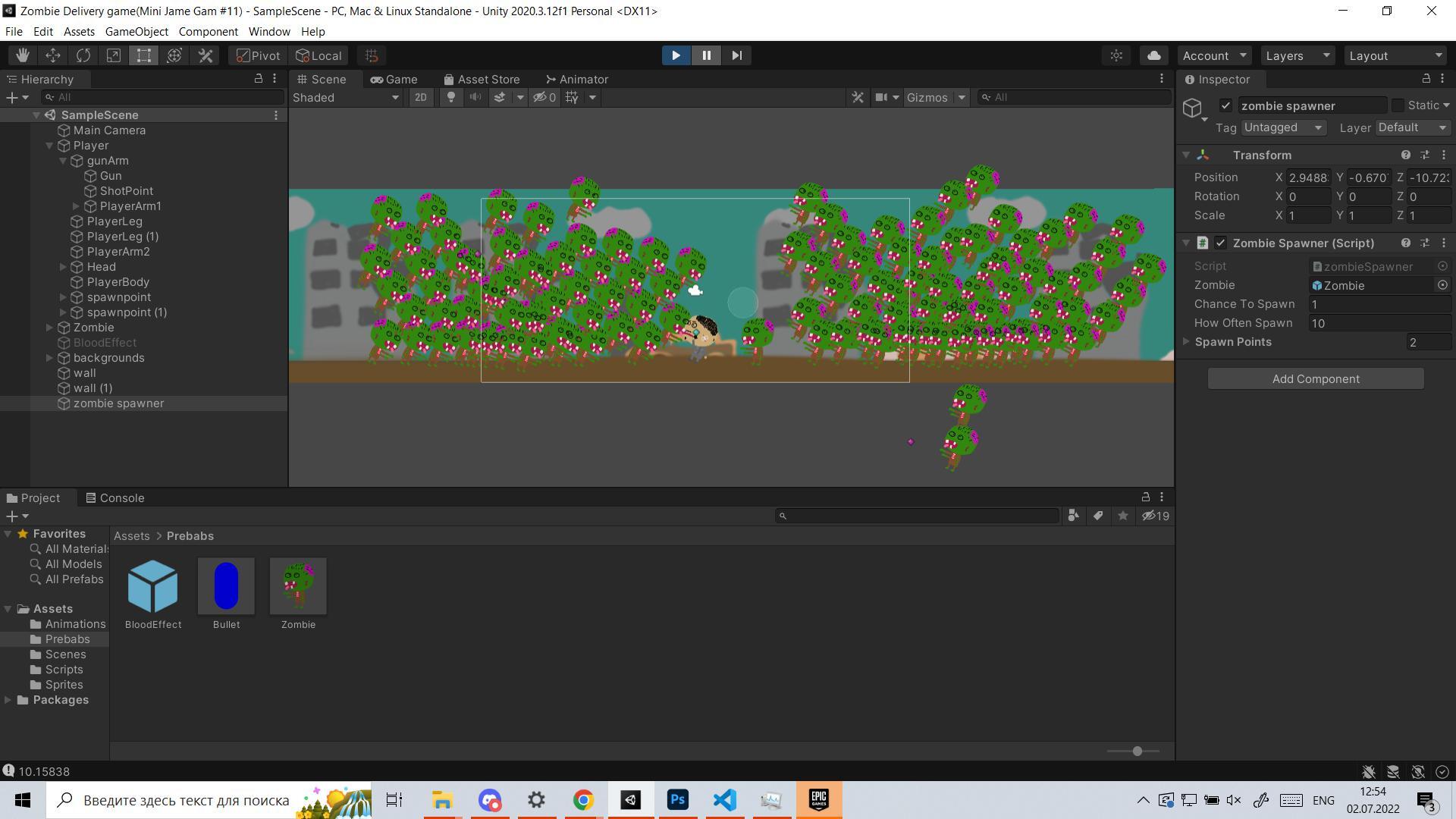Toggle the Static checkbox
Viewport: 1456px width, 819px height.
coord(1398,105)
